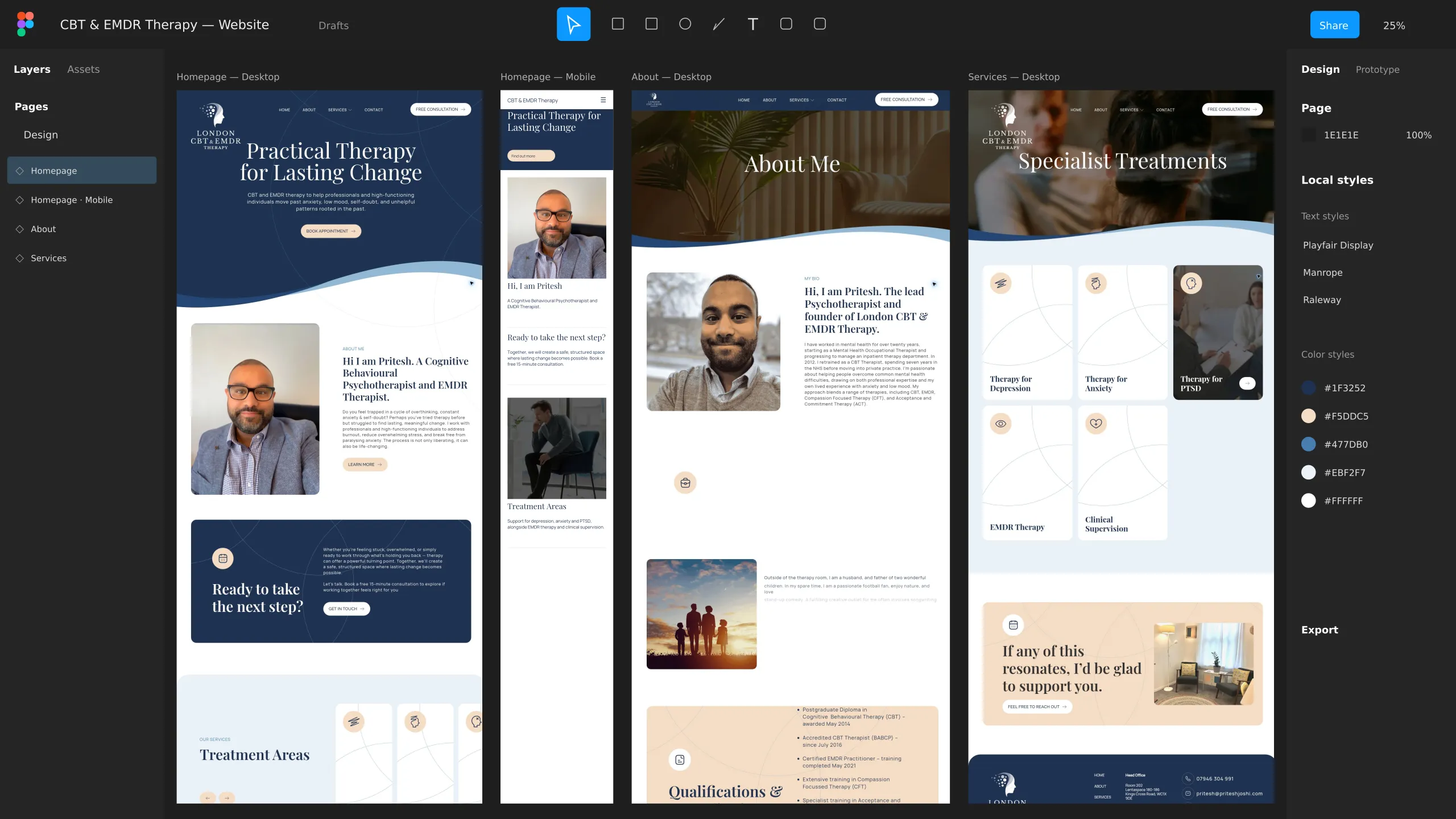Select the Line arrow tool
The image size is (1456, 819).
coord(719,24)
